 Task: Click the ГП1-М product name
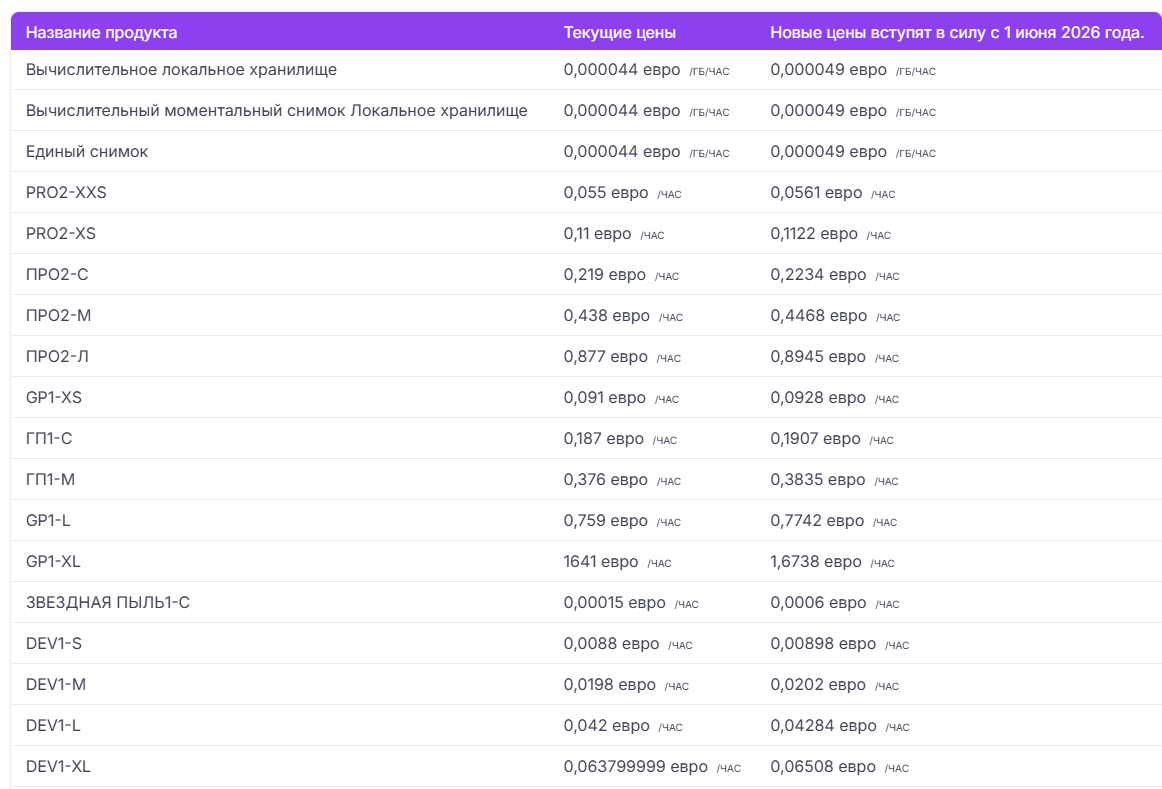[x=50, y=480]
